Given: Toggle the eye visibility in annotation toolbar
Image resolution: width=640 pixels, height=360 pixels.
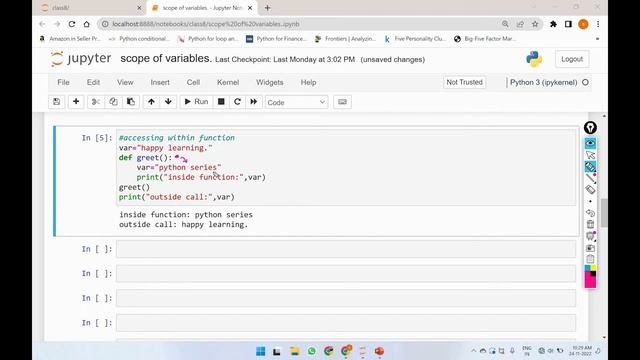Looking at the screenshot, I should [x=590, y=143].
